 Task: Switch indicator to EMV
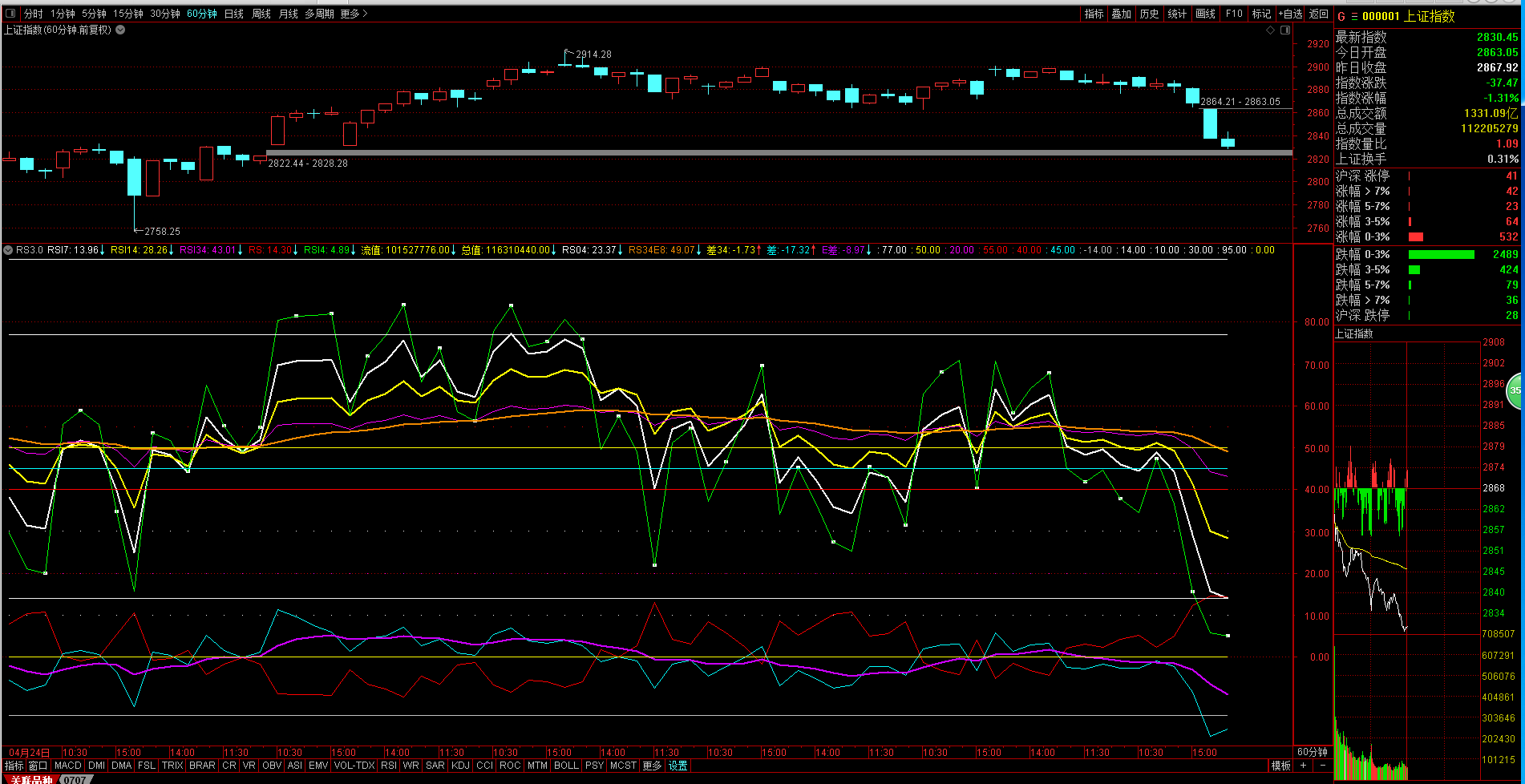318,766
